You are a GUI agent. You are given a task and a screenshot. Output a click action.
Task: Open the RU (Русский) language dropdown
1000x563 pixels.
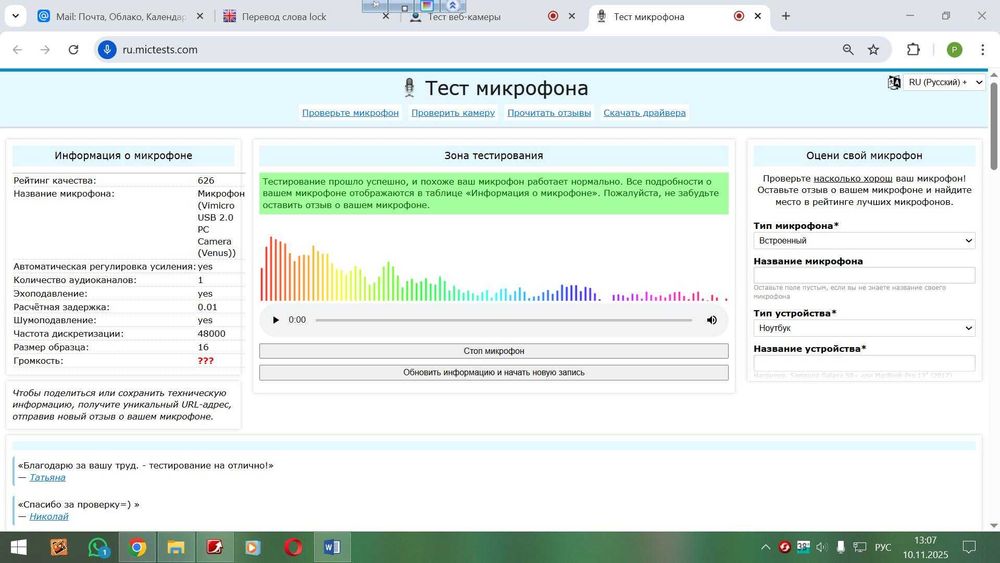coord(944,82)
